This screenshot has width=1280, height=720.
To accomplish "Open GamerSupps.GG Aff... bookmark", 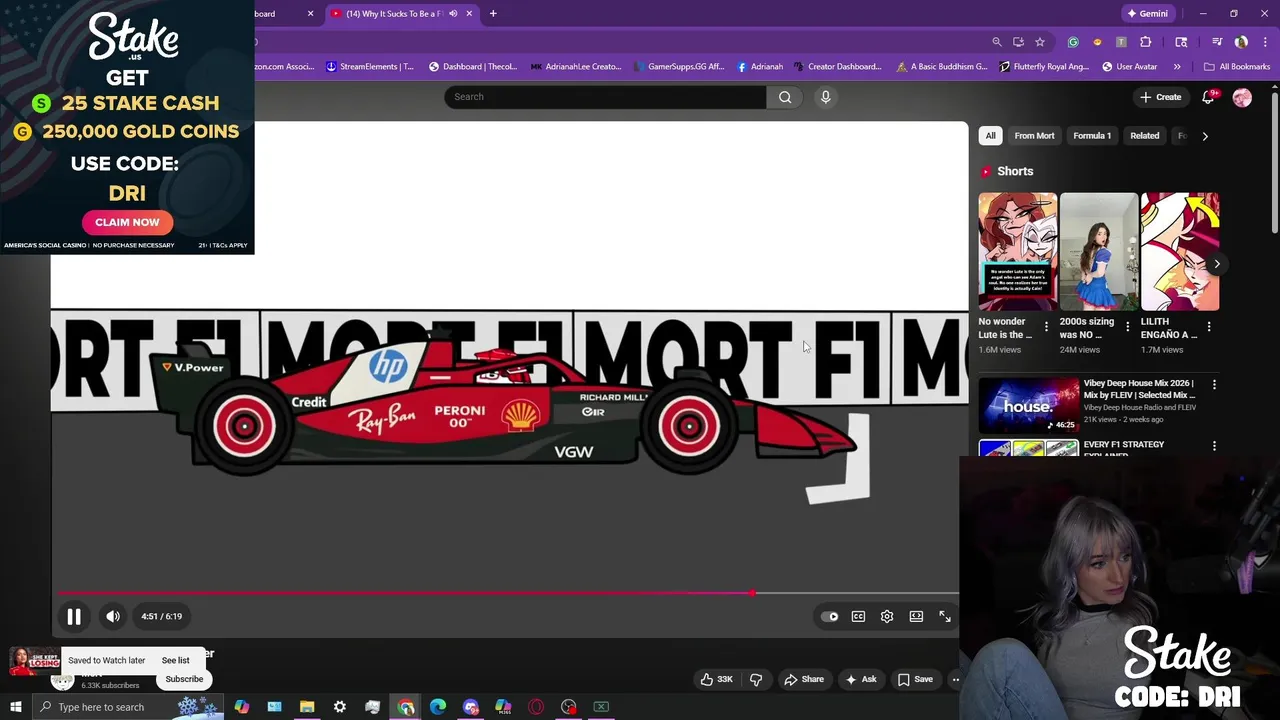I will pos(678,67).
